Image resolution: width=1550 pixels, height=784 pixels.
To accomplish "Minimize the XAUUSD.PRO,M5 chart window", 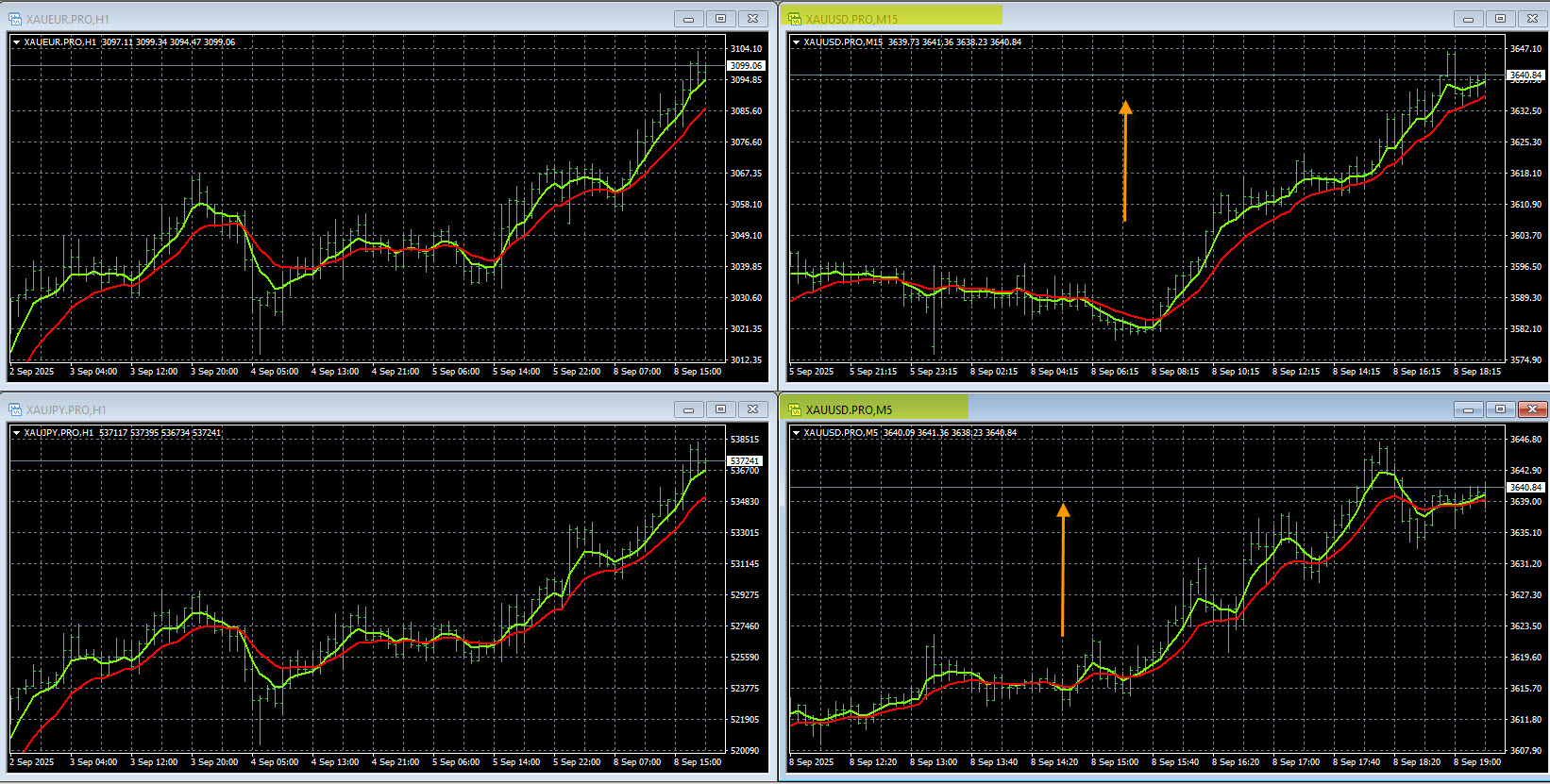I will [x=1468, y=409].
